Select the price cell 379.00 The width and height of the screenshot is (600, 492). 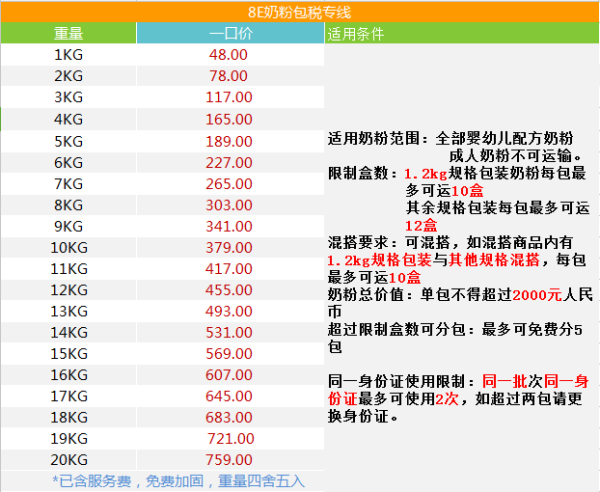230,248
